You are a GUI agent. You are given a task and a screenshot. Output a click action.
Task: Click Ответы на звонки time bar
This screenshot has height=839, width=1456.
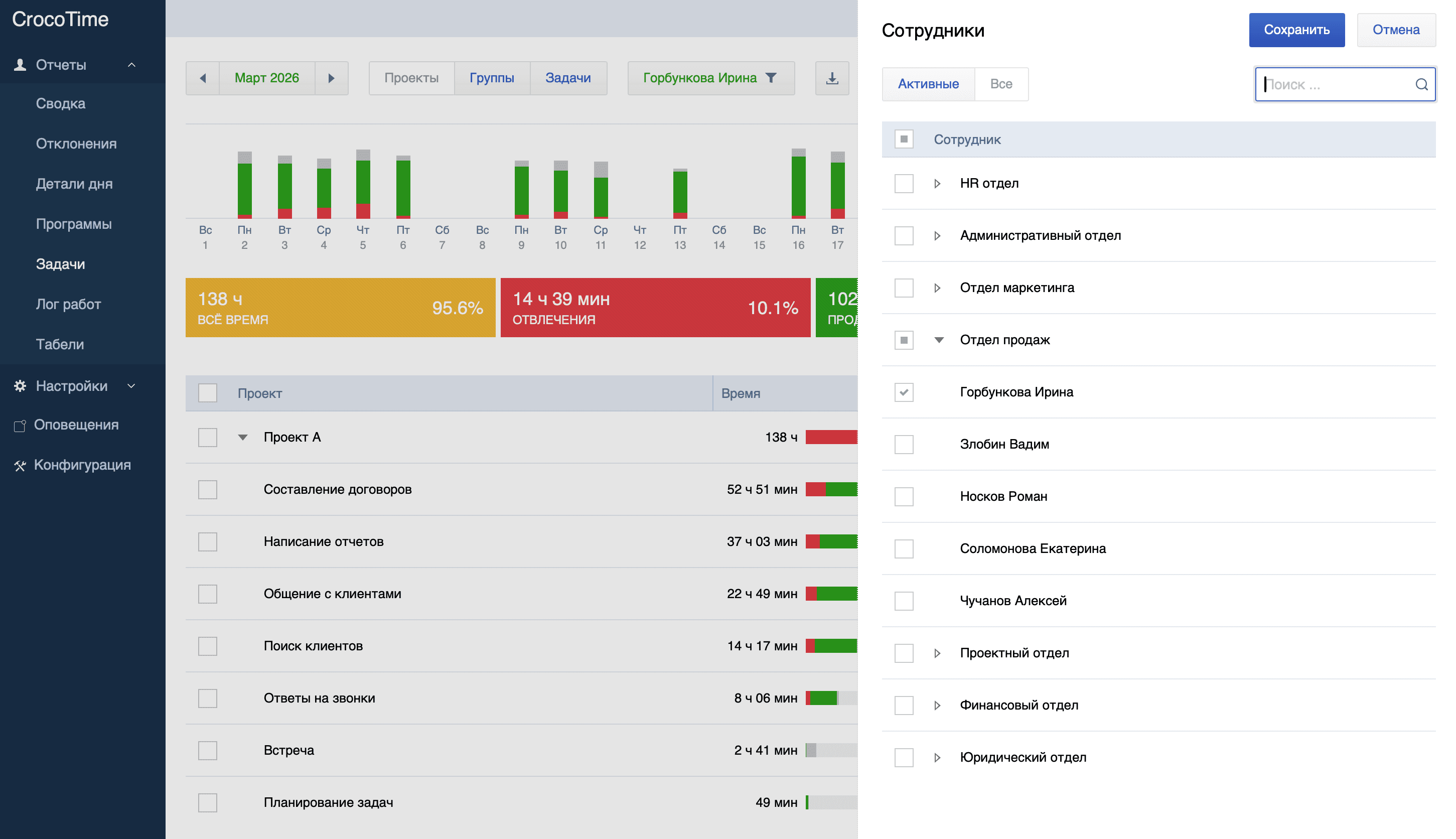(x=831, y=698)
